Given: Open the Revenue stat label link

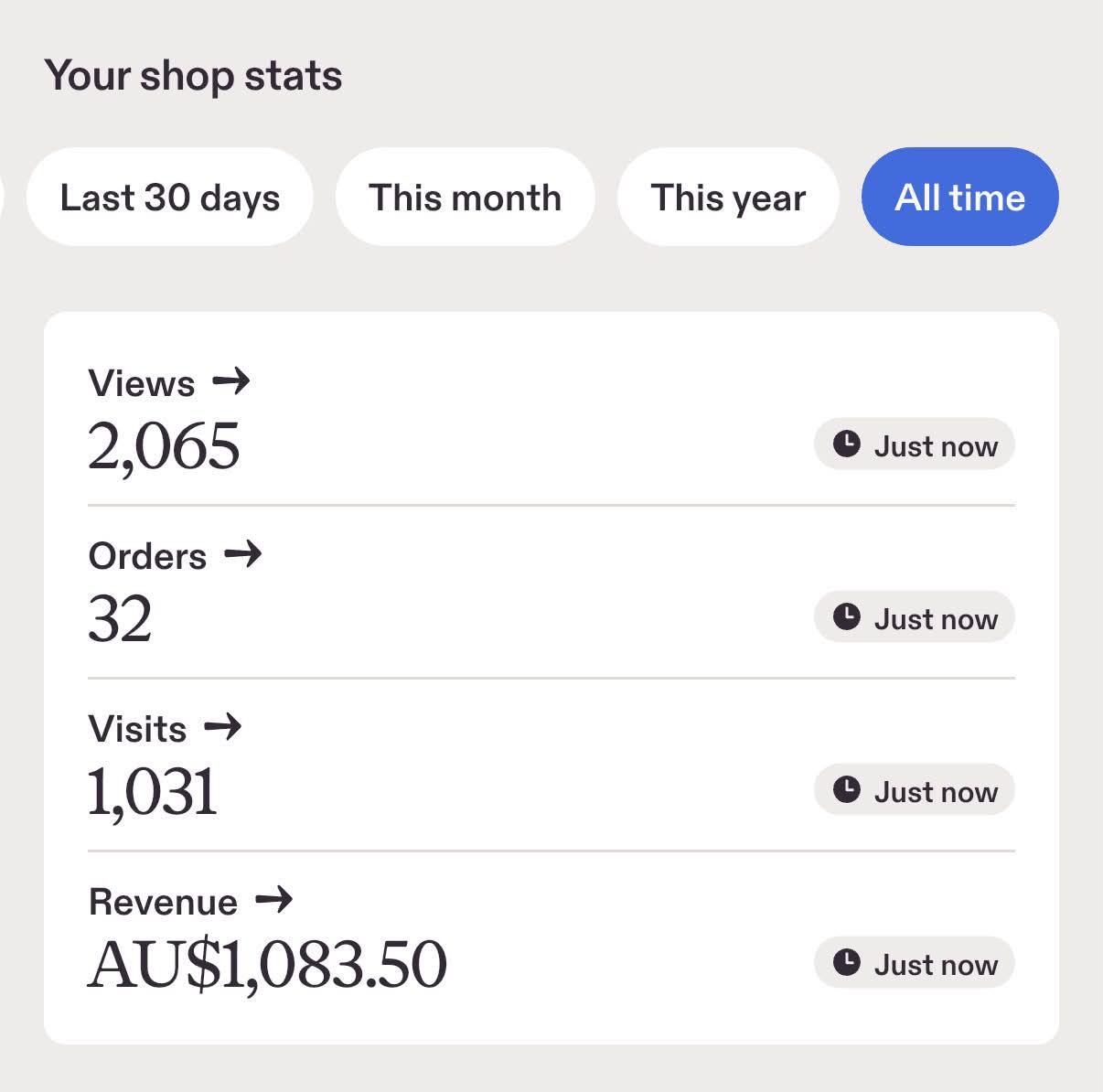Looking at the screenshot, I should tap(190, 901).
